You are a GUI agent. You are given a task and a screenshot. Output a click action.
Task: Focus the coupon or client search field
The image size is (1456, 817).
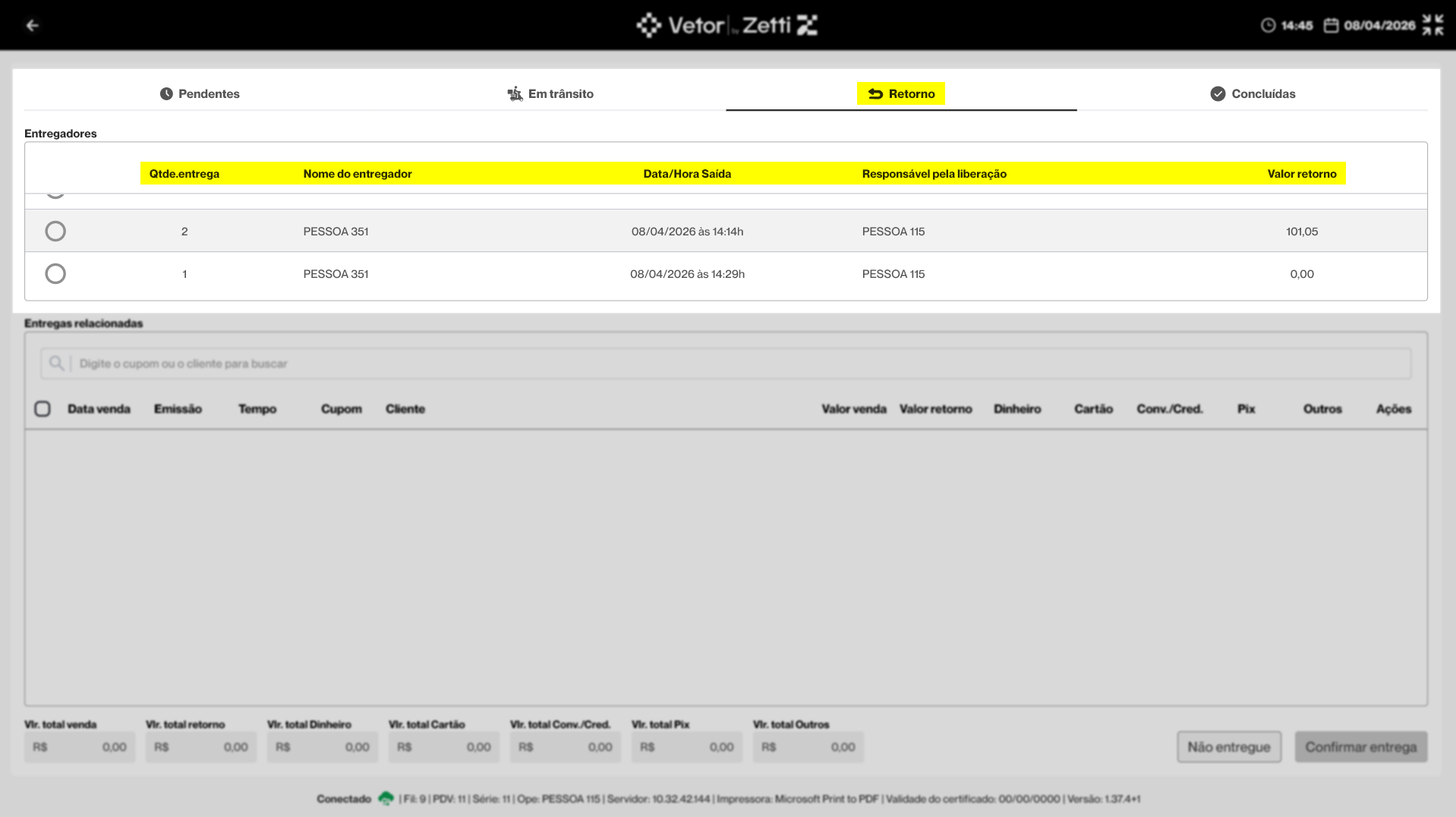point(726,364)
